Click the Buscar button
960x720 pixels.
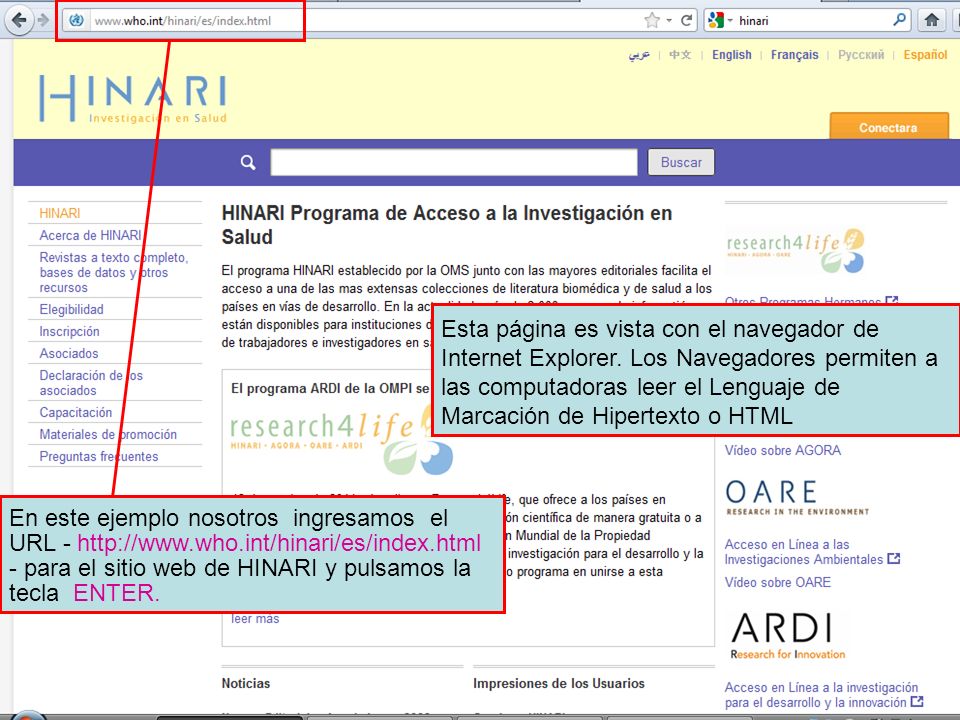tap(681, 162)
